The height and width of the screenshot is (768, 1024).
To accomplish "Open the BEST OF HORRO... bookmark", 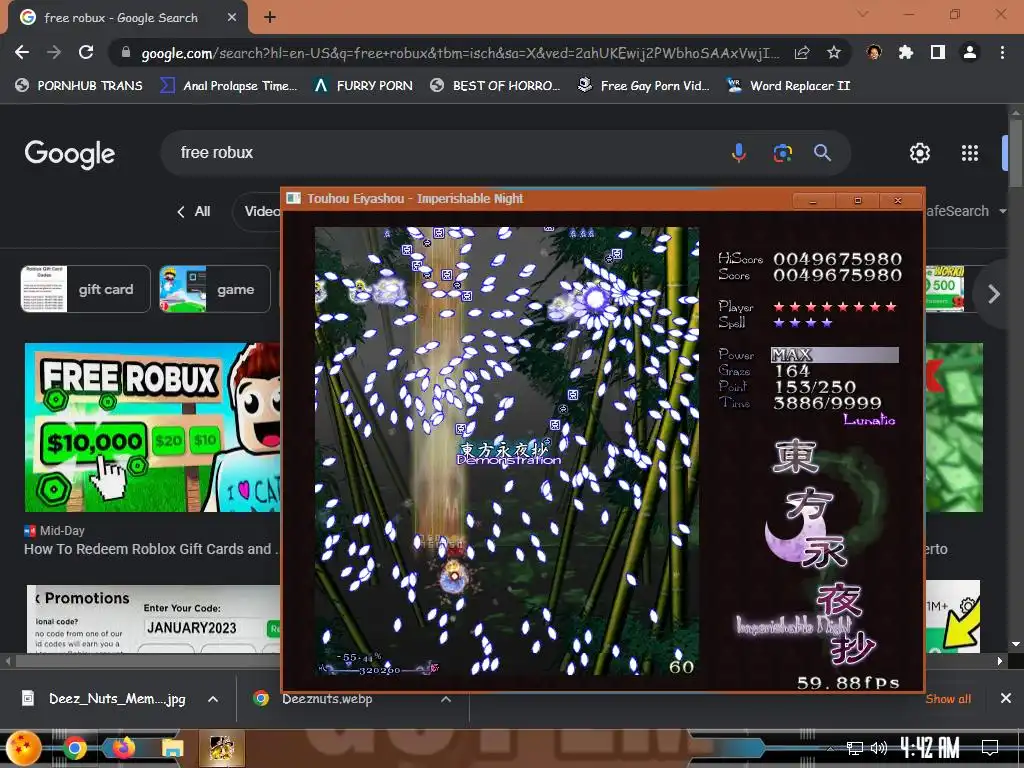I will tap(495, 86).
